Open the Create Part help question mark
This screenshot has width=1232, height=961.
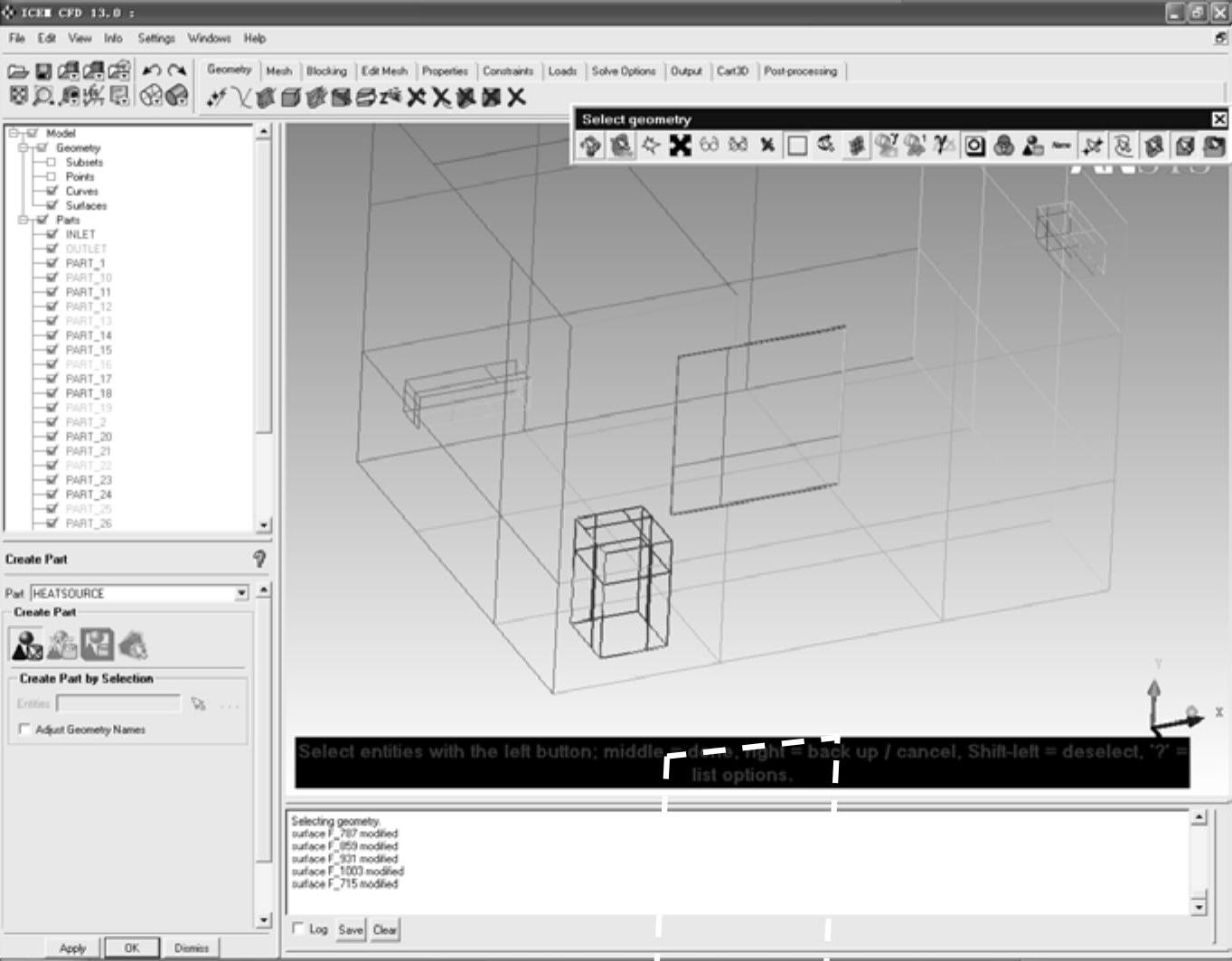pos(259,559)
